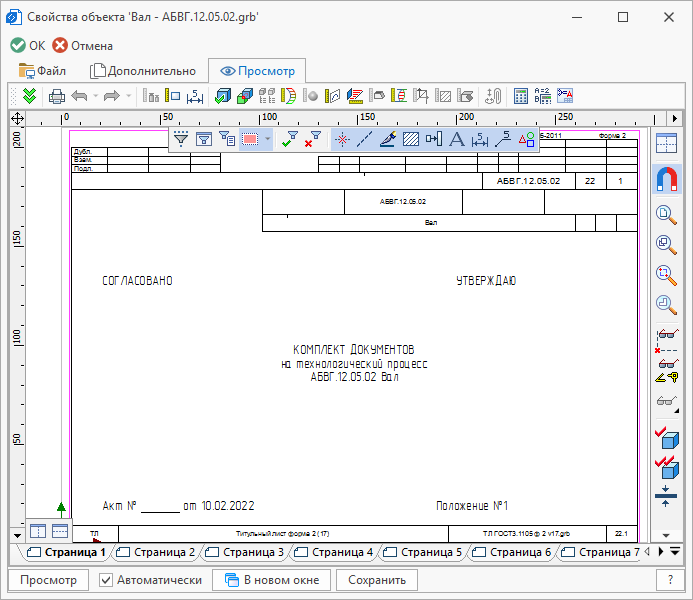Toggle the leader note filter

(503, 139)
